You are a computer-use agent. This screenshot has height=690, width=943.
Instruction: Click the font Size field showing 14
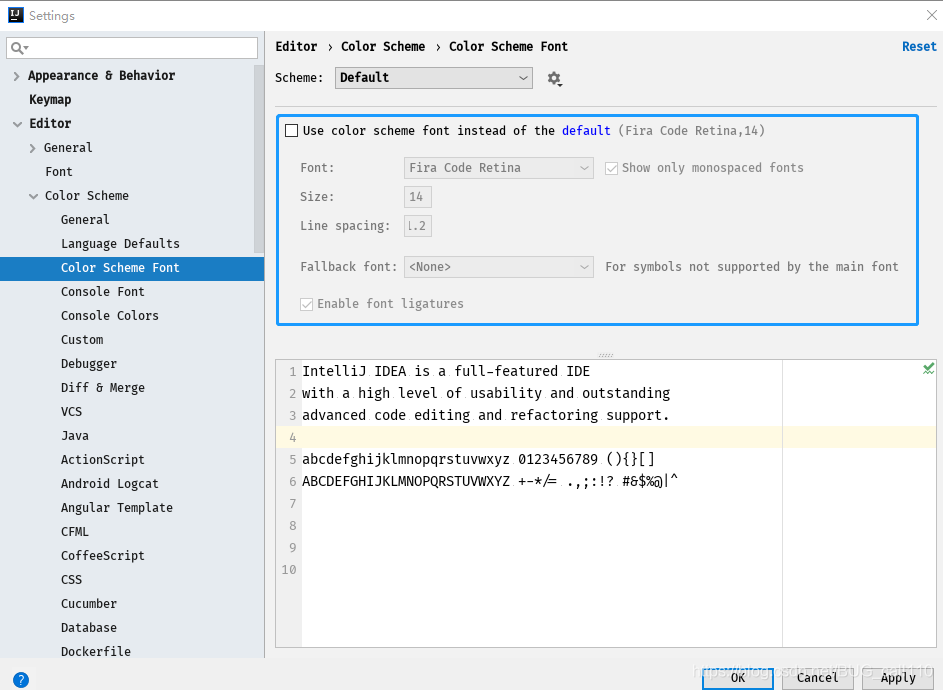(x=417, y=197)
